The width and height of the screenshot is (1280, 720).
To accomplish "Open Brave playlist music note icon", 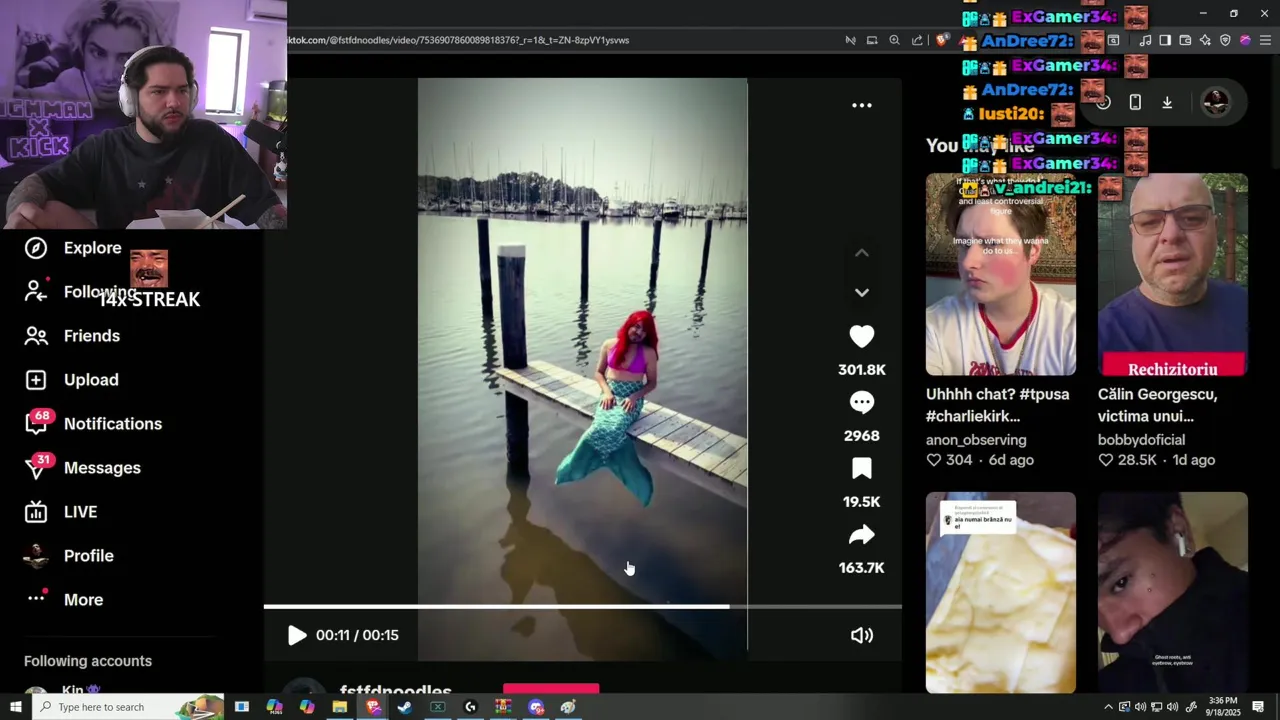I will [x=1145, y=40].
